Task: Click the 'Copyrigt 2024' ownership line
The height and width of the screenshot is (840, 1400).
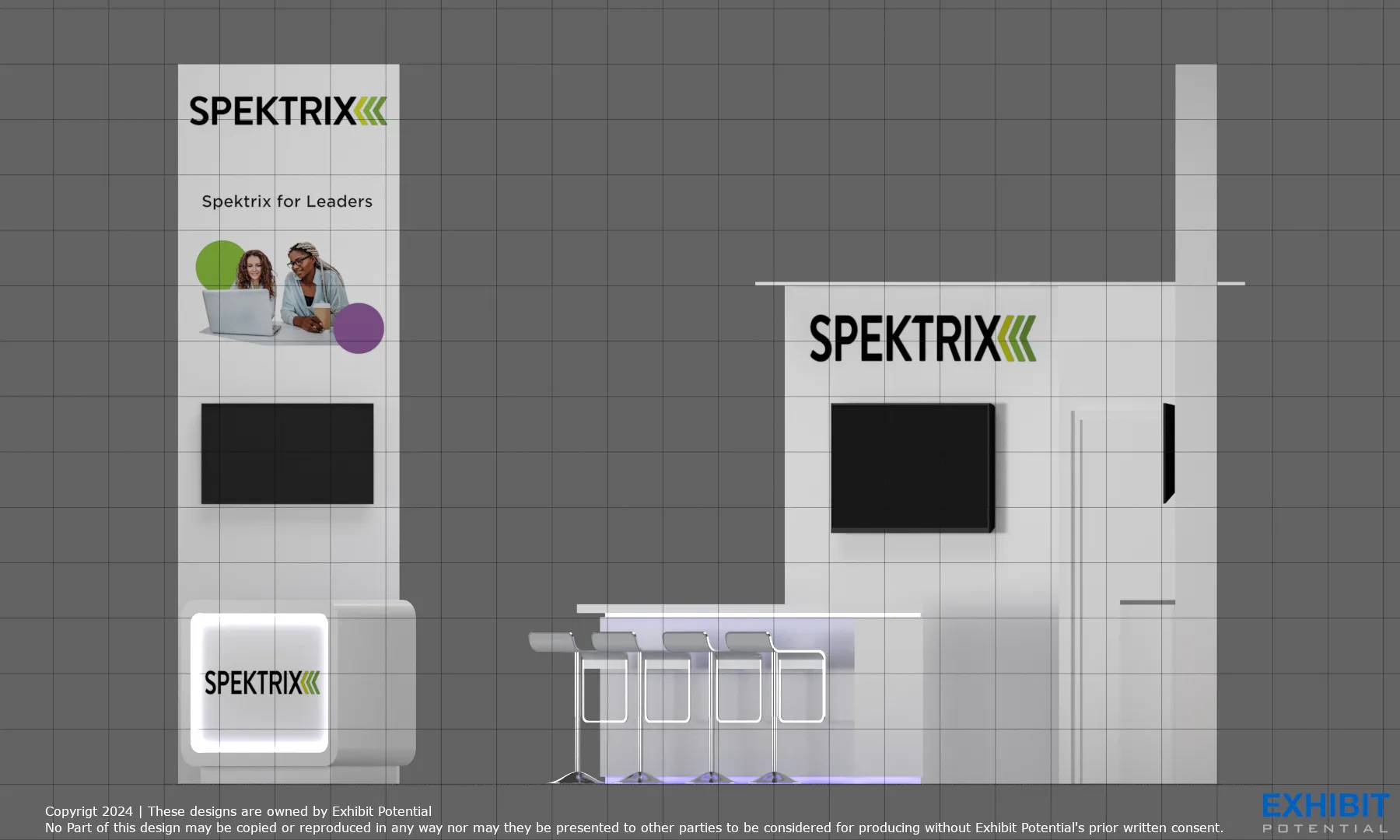Action: [x=238, y=811]
